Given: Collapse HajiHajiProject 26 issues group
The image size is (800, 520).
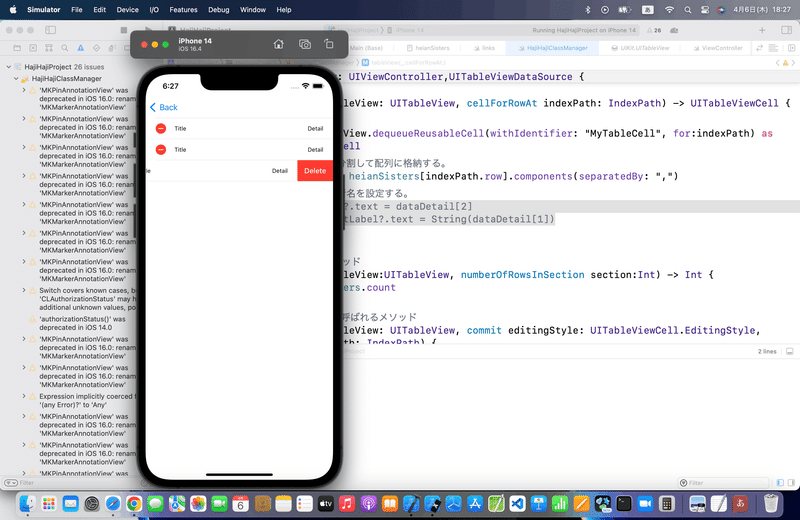Looking at the screenshot, I should click(9, 67).
